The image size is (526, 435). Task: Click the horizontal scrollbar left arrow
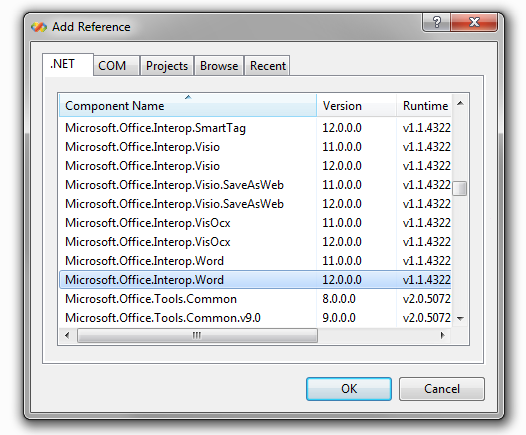(67, 335)
